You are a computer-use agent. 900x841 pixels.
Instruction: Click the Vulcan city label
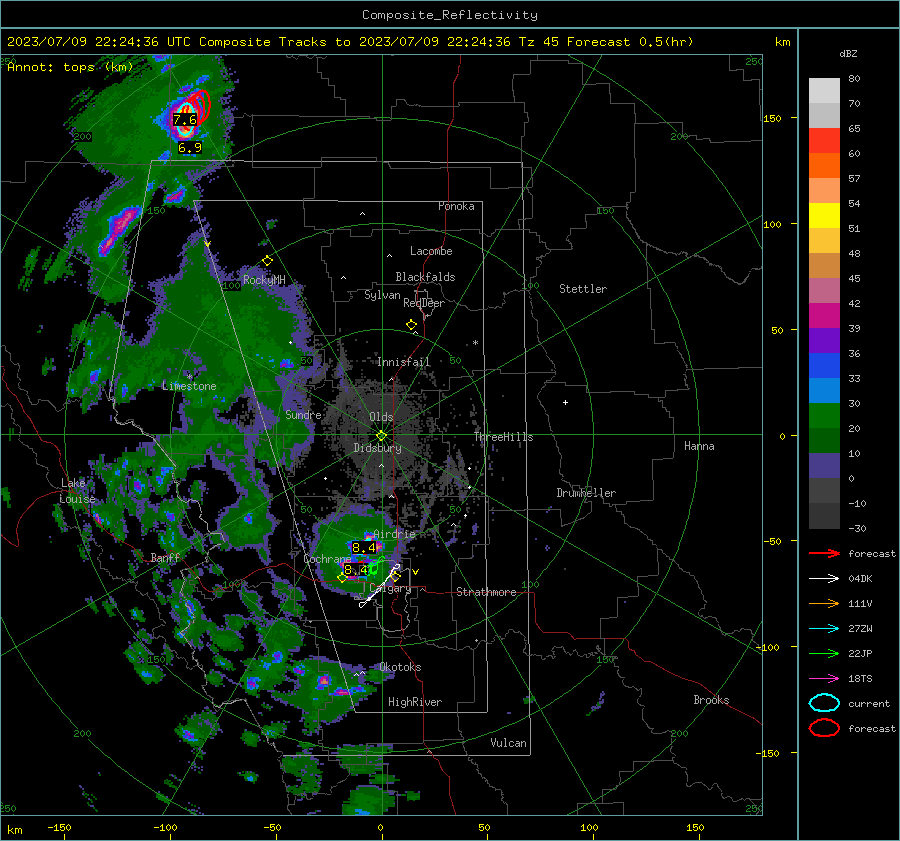coord(509,743)
